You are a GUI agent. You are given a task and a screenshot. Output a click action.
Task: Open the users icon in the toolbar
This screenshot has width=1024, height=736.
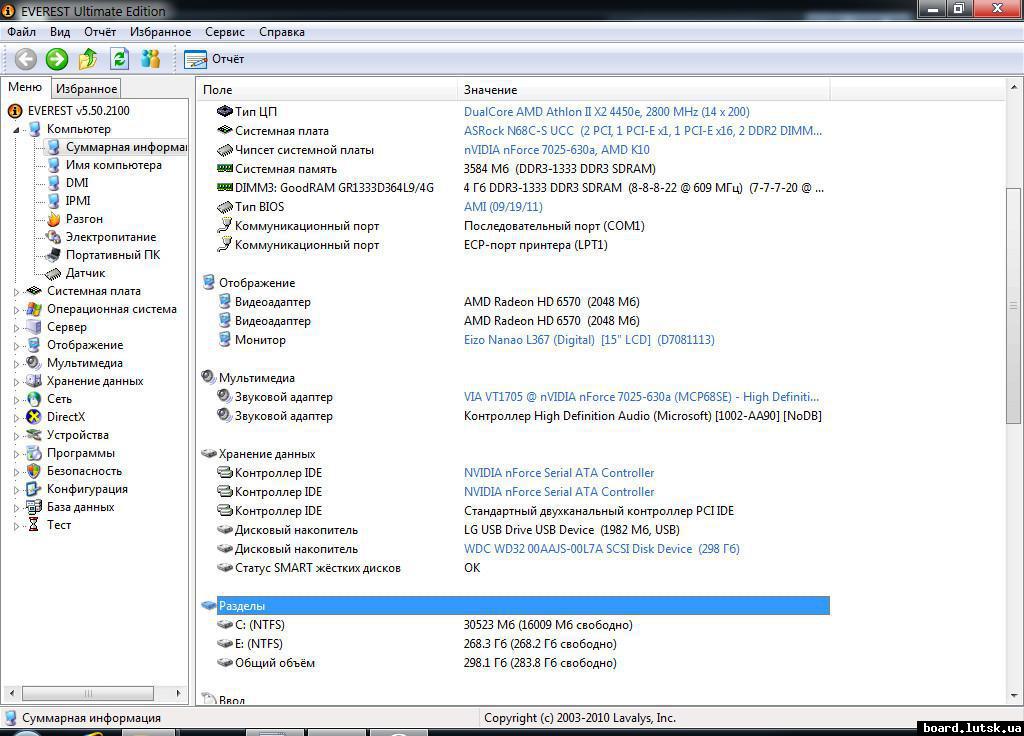(151, 59)
